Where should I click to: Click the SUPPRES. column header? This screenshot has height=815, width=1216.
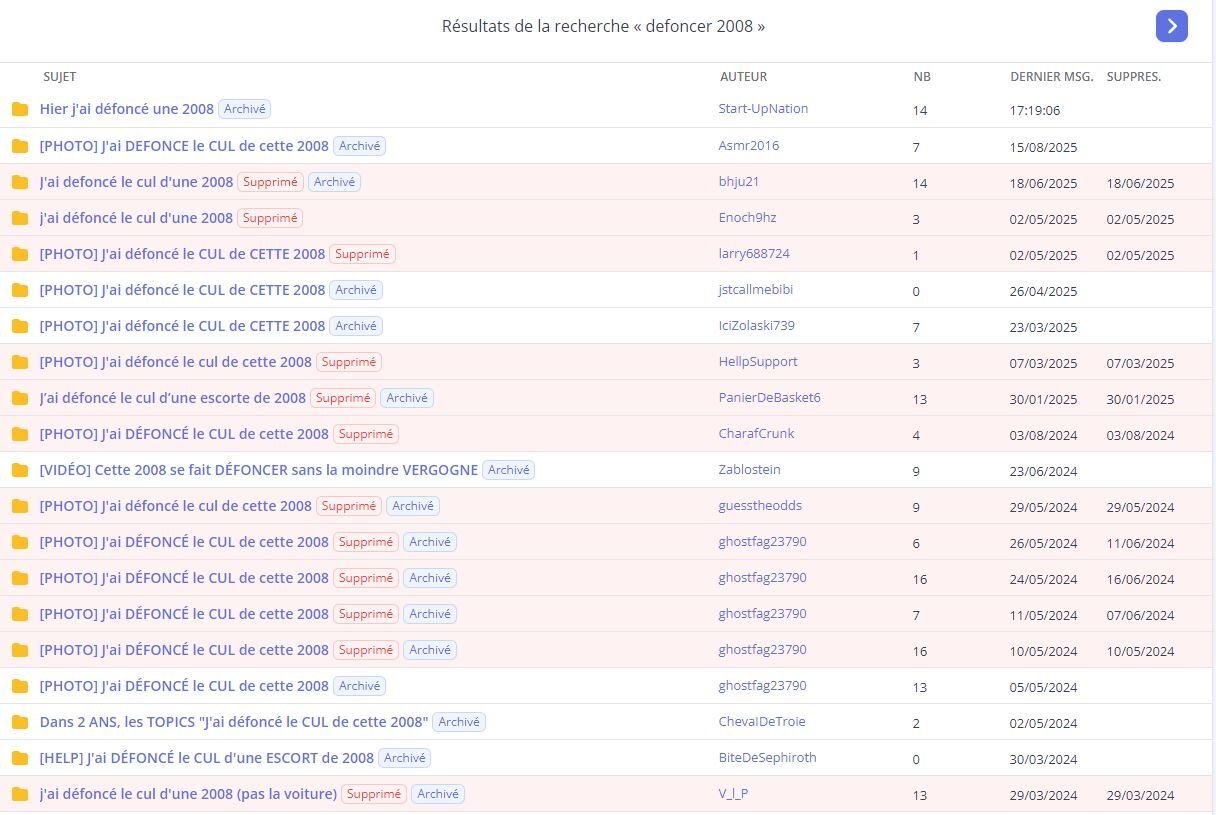pyautogui.click(x=1133, y=77)
